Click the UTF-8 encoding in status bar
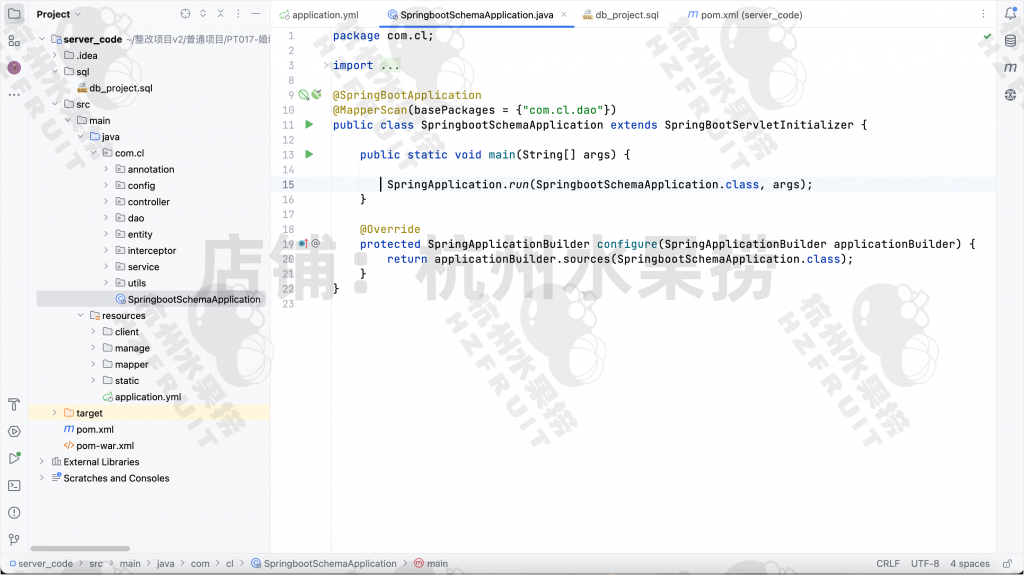This screenshot has height=575, width=1024. 924,564
